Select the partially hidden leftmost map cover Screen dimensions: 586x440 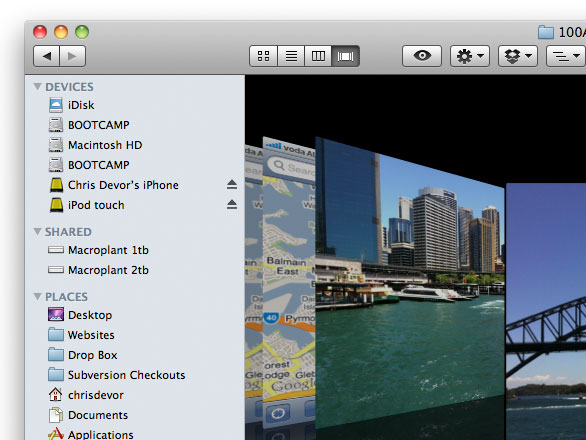[254, 284]
